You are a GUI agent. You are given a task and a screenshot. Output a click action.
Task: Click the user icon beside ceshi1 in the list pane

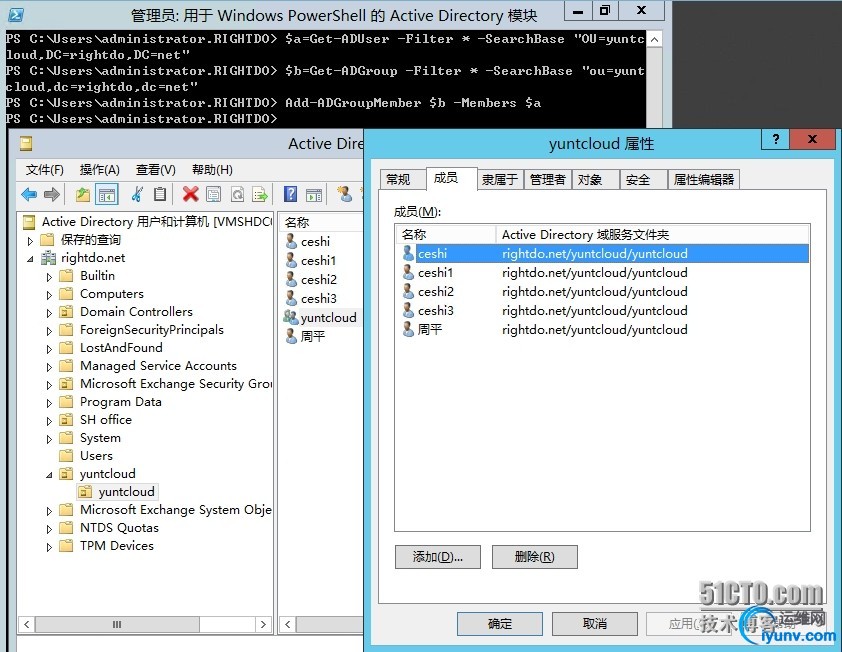[x=291, y=260]
